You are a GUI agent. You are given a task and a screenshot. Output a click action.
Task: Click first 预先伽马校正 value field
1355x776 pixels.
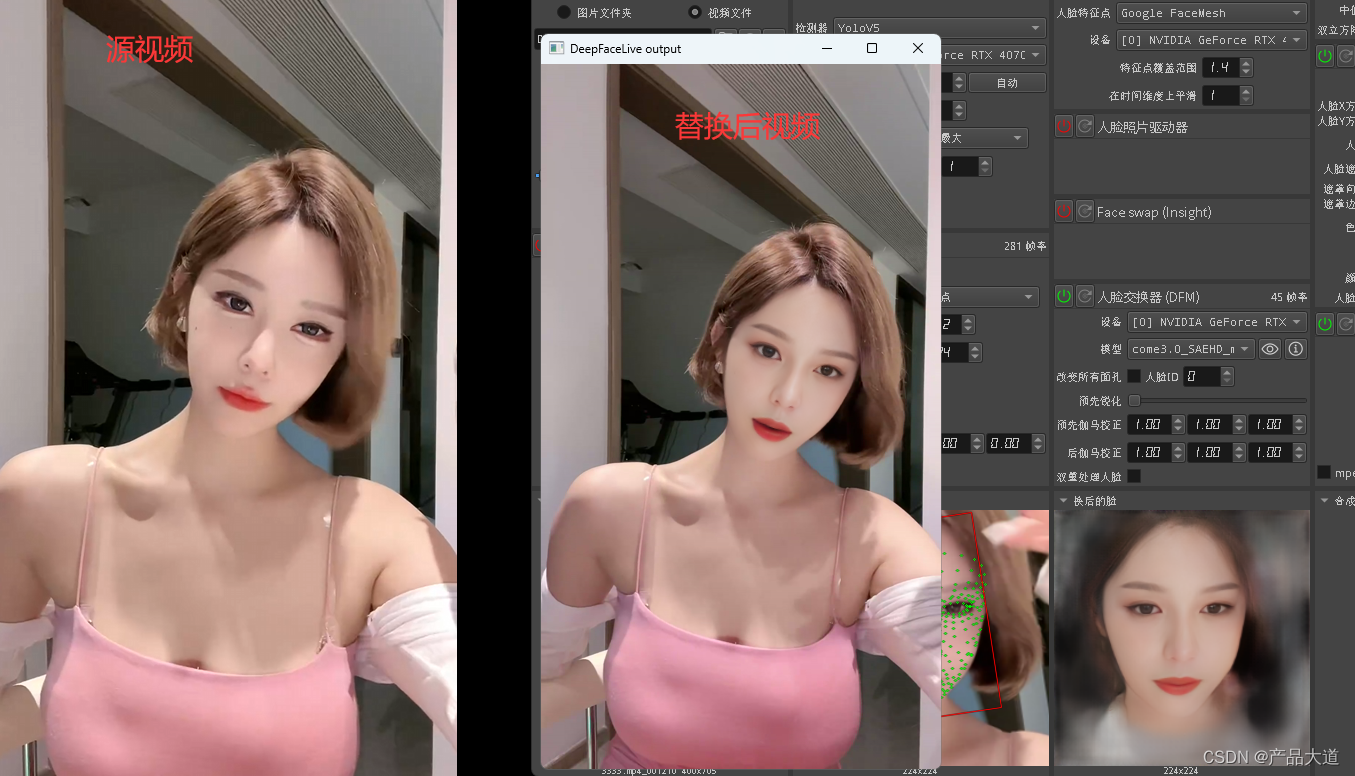click(x=1149, y=424)
